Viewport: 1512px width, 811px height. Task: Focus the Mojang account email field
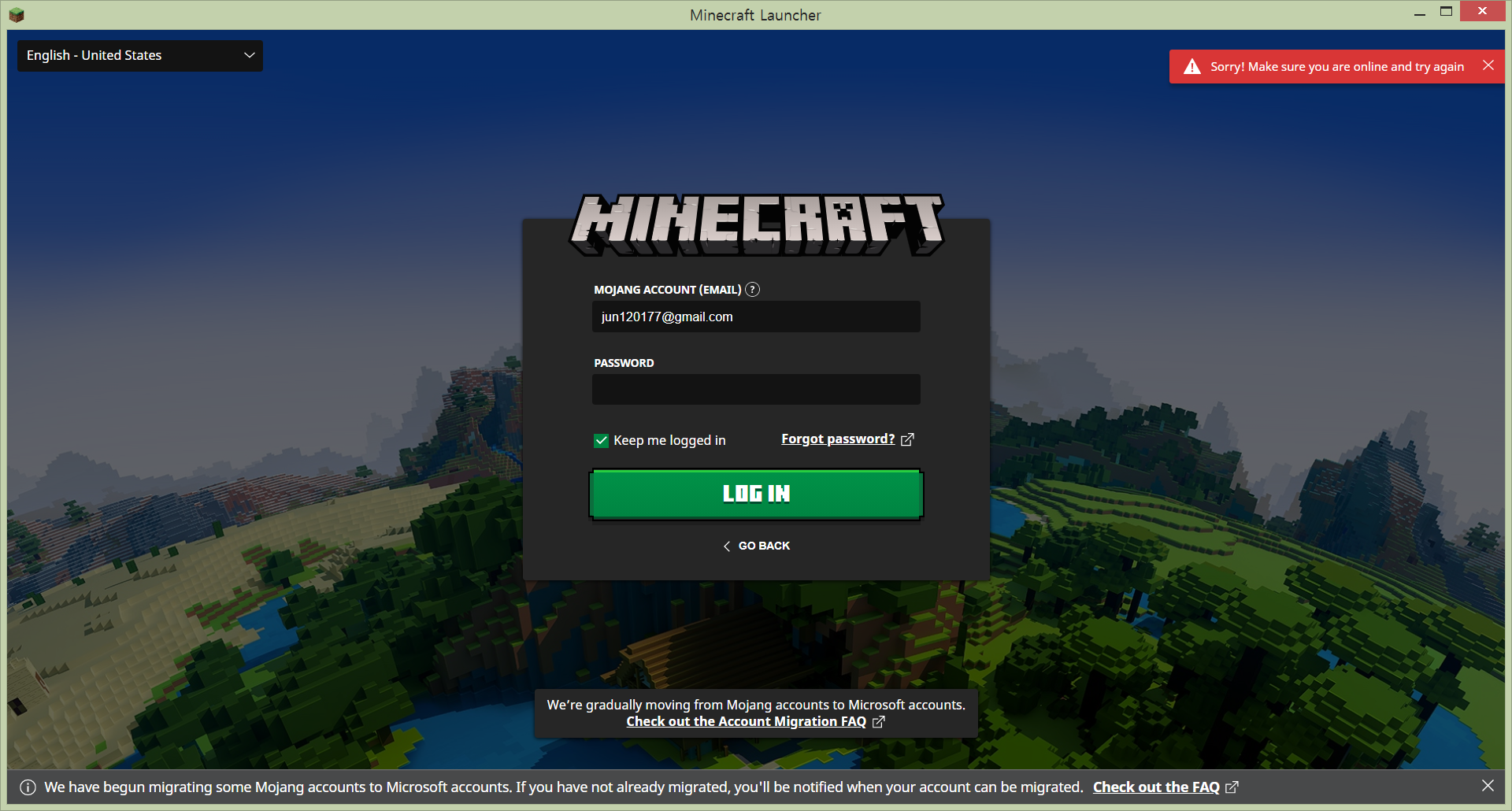[756, 317]
